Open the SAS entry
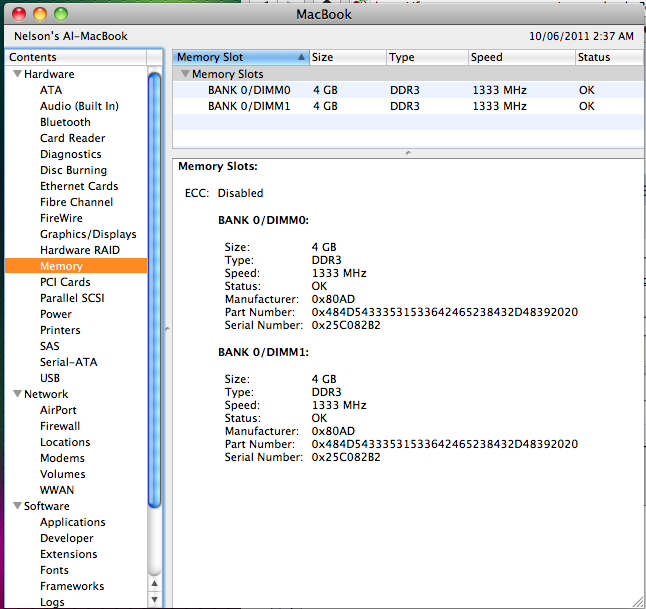Screen dimensions: 646x609 (x=49, y=346)
